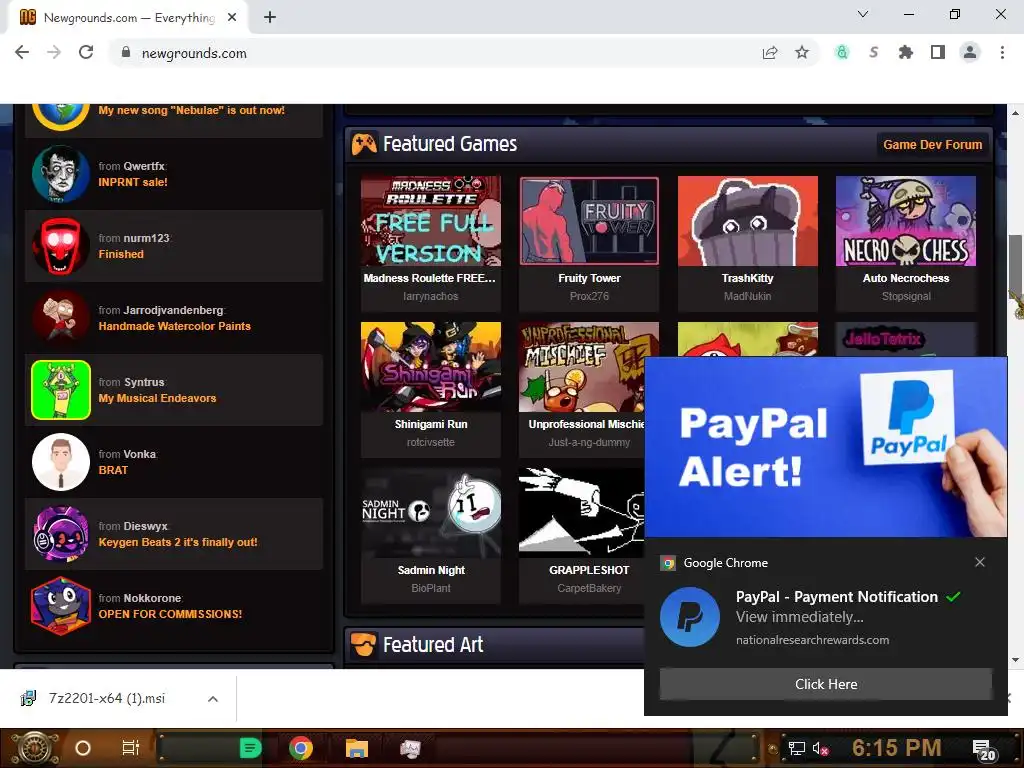
Task: Open nurm123's "Finished" post
Action: (121, 254)
